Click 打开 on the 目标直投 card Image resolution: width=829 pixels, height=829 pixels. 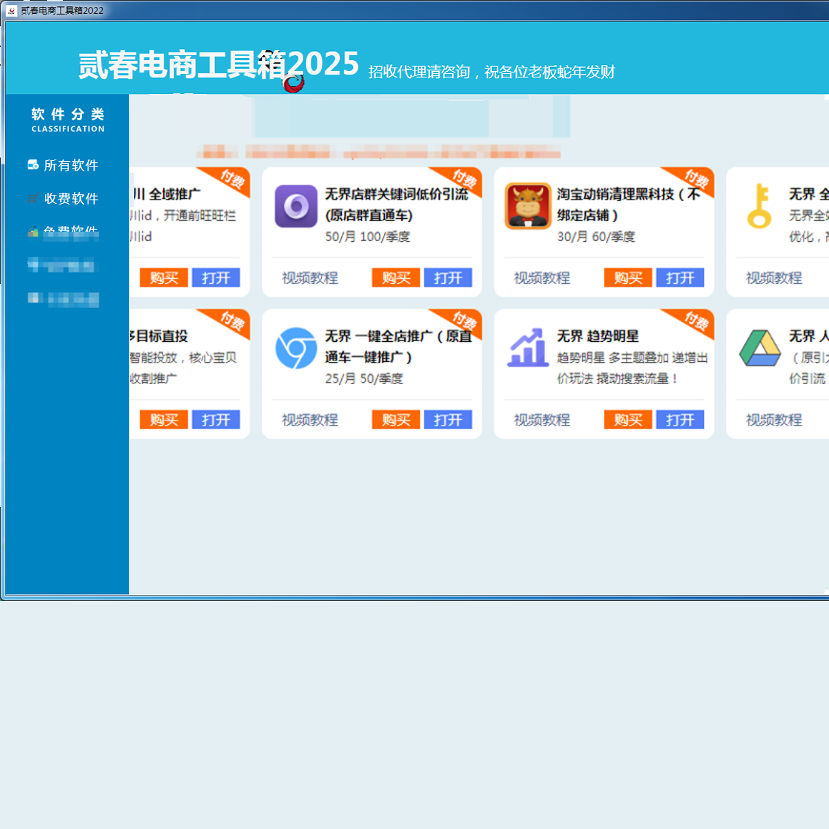[x=216, y=420]
